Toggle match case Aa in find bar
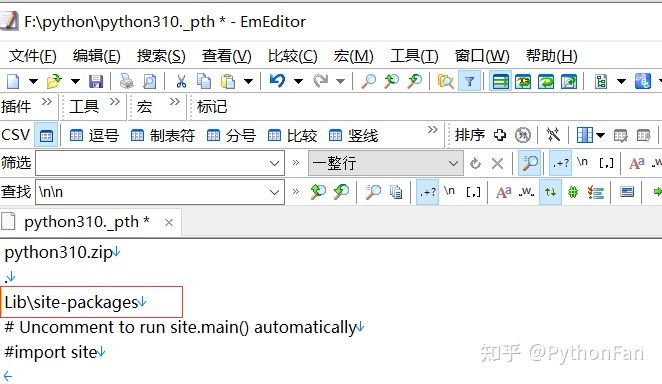This screenshot has height=384, width=662. [x=504, y=192]
